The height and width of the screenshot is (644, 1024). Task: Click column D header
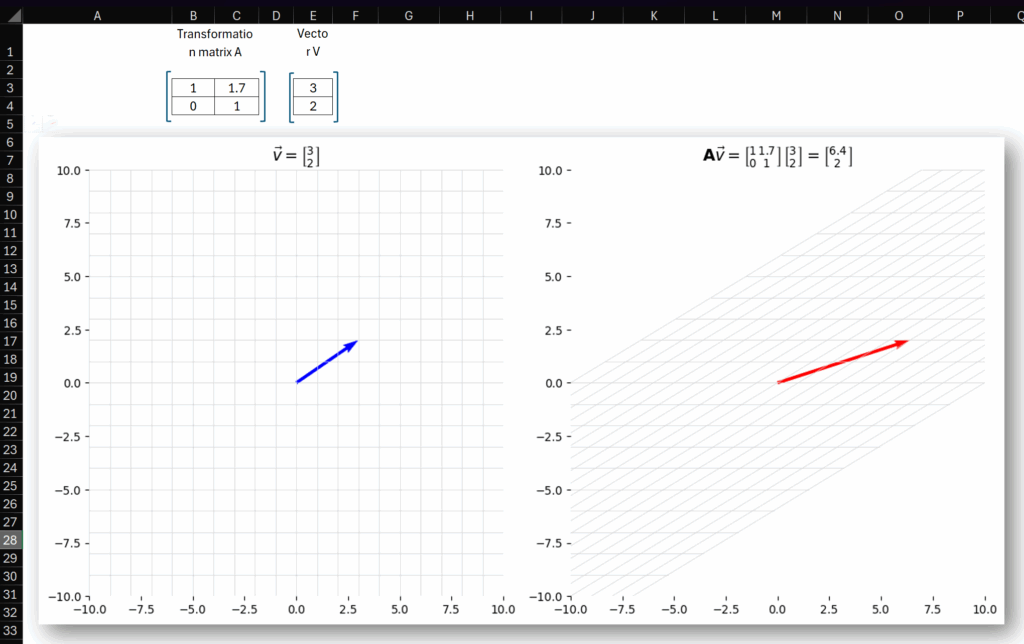(276, 15)
